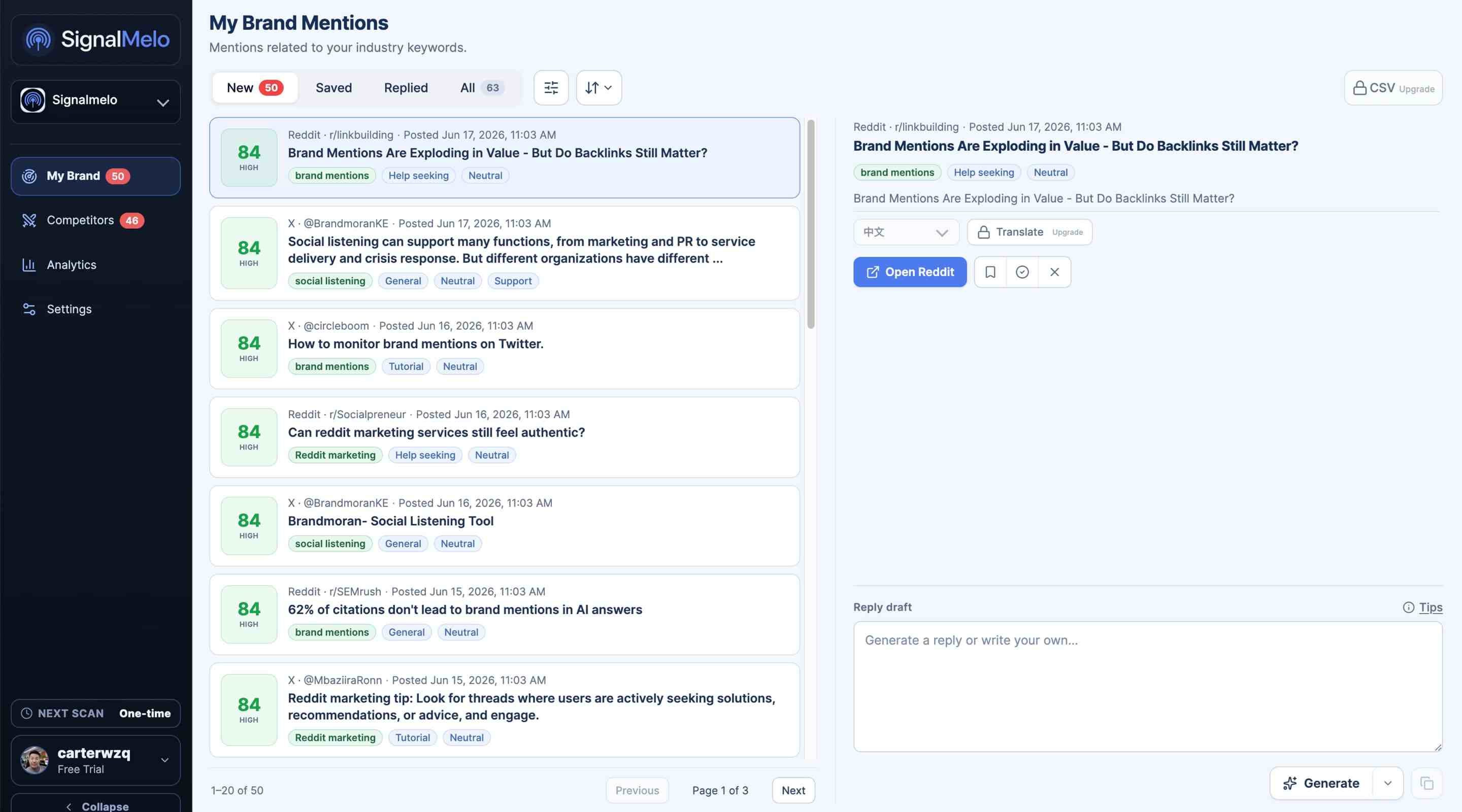Expand the Generate options arrow
The height and width of the screenshot is (812, 1462).
coord(1387,783)
